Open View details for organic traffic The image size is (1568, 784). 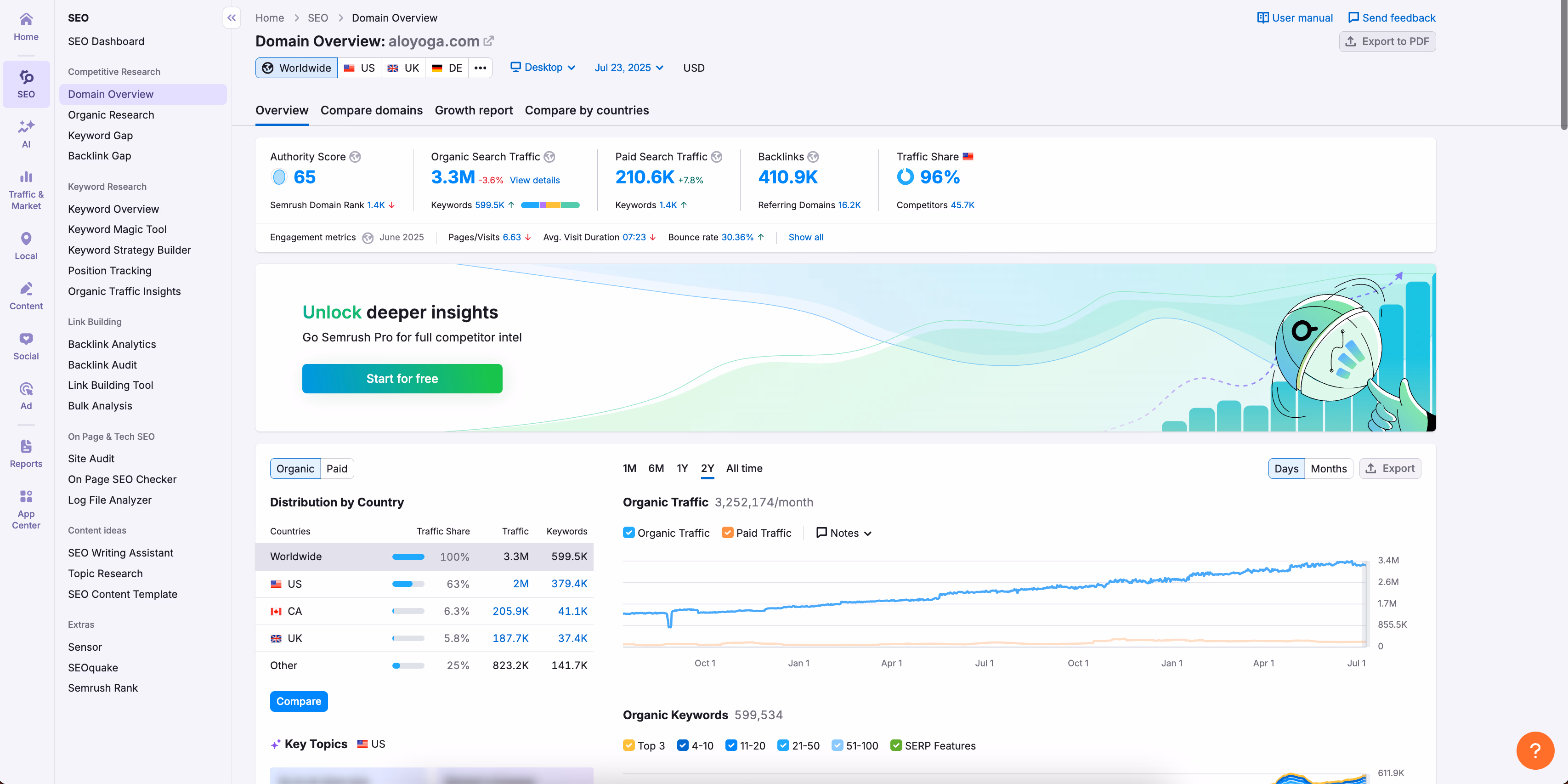[x=534, y=180]
